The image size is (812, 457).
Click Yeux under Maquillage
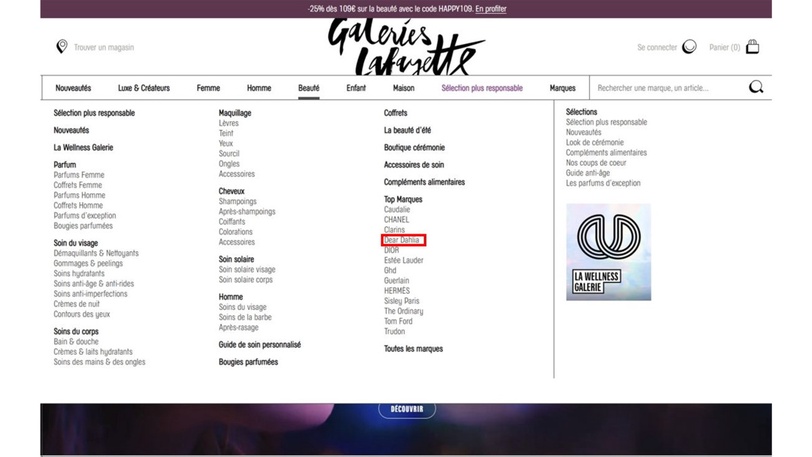pyautogui.click(x=226, y=144)
